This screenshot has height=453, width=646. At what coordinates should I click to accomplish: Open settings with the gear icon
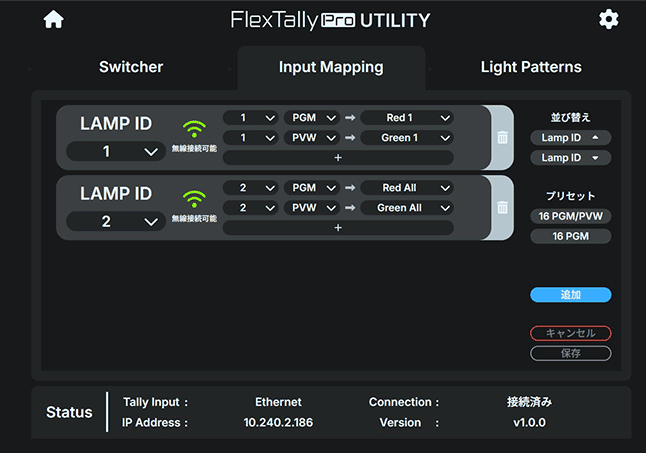(608, 20)
